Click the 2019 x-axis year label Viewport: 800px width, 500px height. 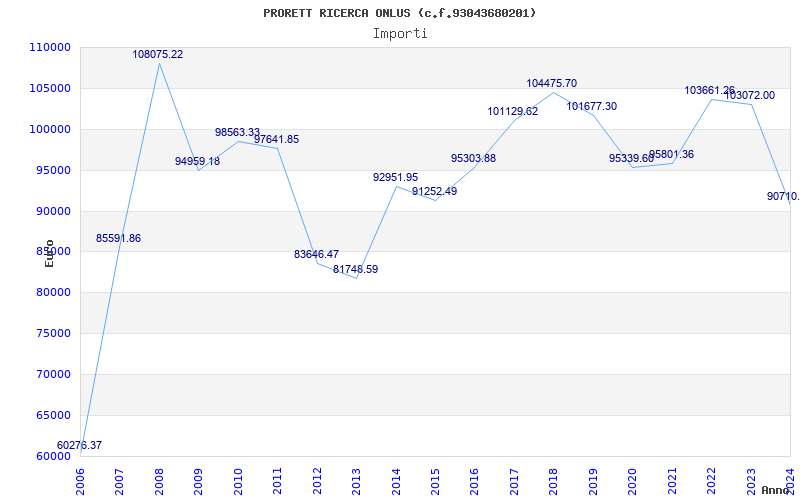pos(593,481)
